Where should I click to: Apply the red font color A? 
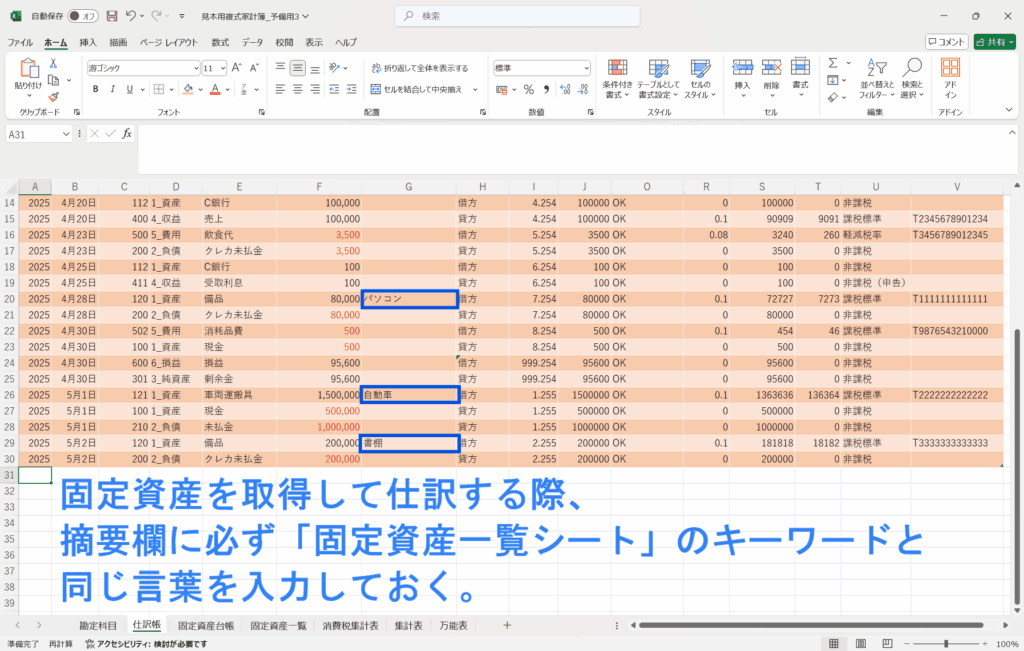tap(215, 89)
